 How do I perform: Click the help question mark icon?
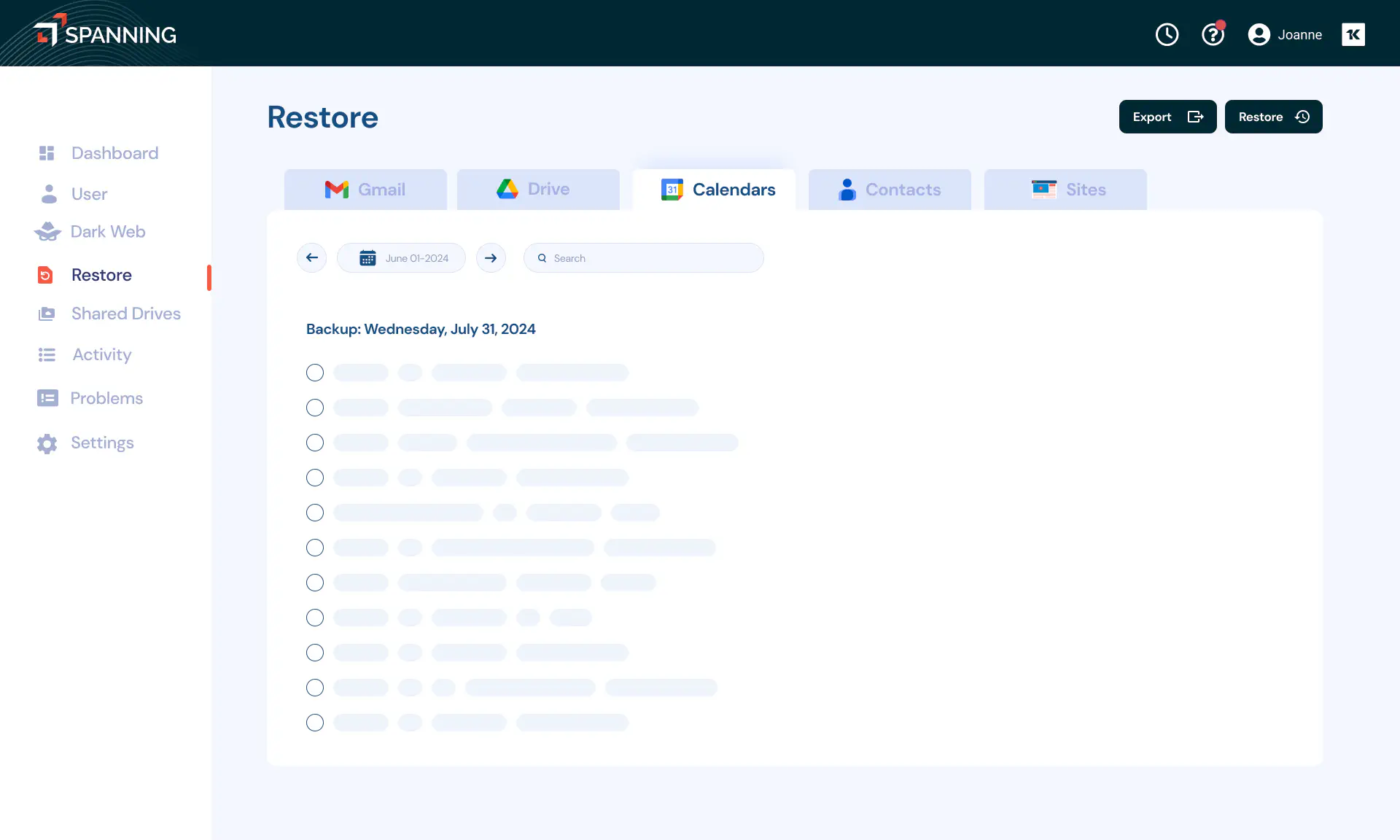[1214, 34]
